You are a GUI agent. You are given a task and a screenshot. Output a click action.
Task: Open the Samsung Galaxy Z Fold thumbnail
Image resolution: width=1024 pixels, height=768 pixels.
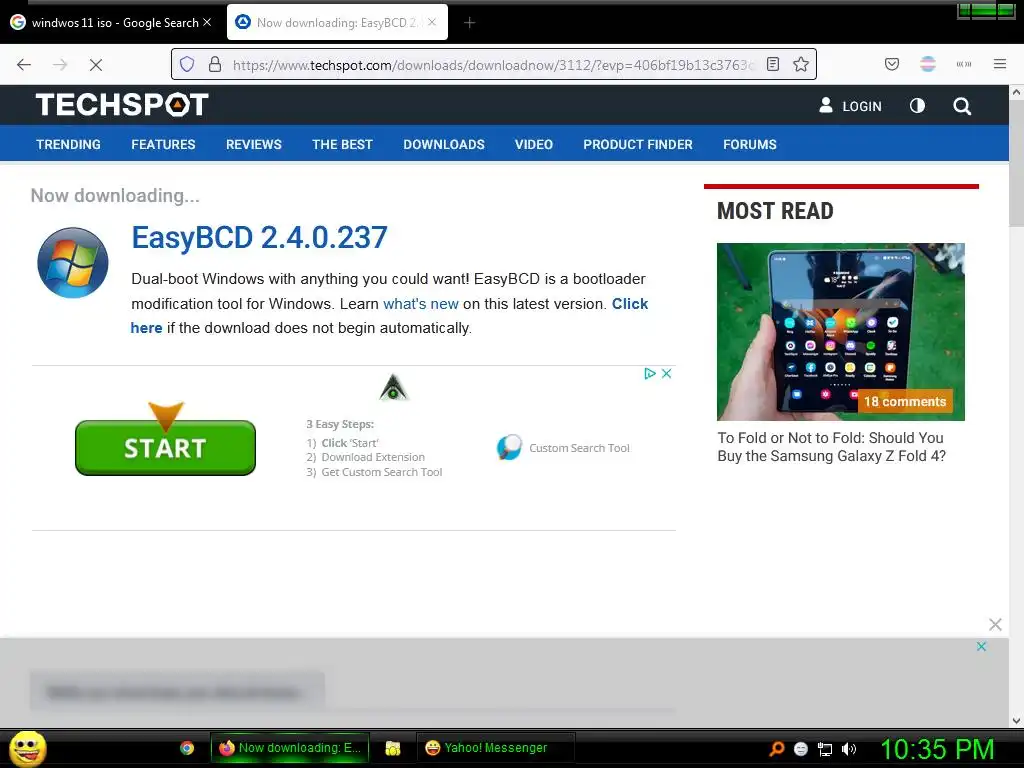pos(840,332)
